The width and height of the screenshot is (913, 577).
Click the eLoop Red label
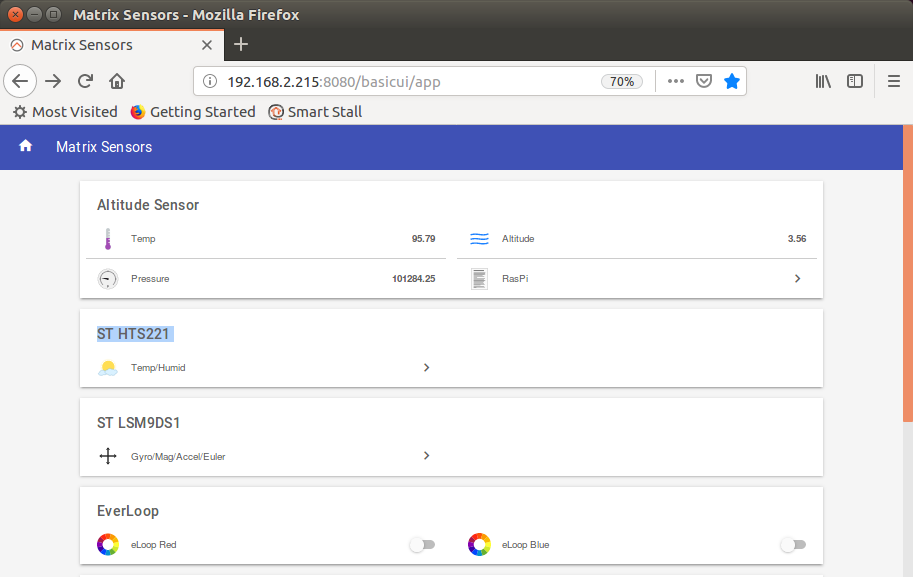click(x=153, y=545)
